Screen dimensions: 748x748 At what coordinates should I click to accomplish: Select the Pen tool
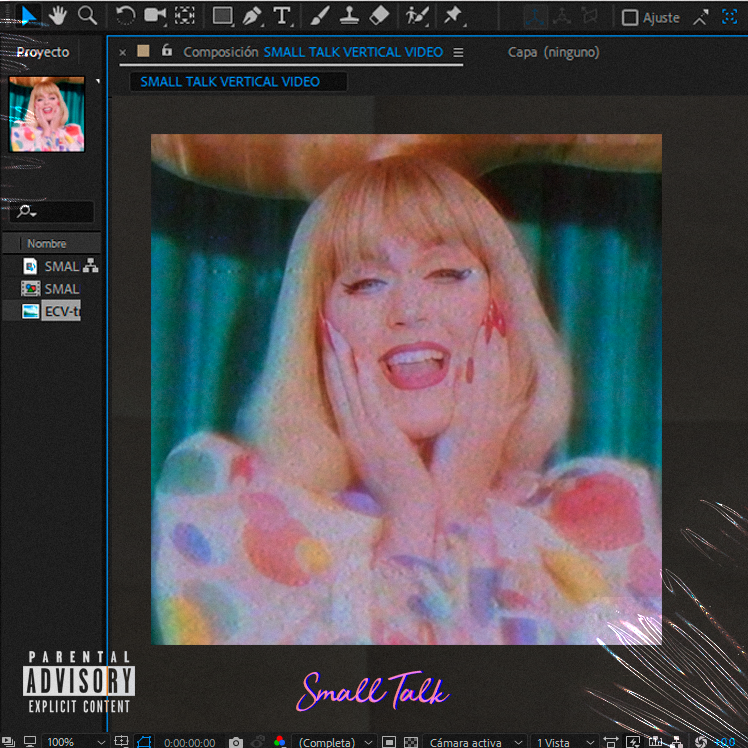[252, 16]
